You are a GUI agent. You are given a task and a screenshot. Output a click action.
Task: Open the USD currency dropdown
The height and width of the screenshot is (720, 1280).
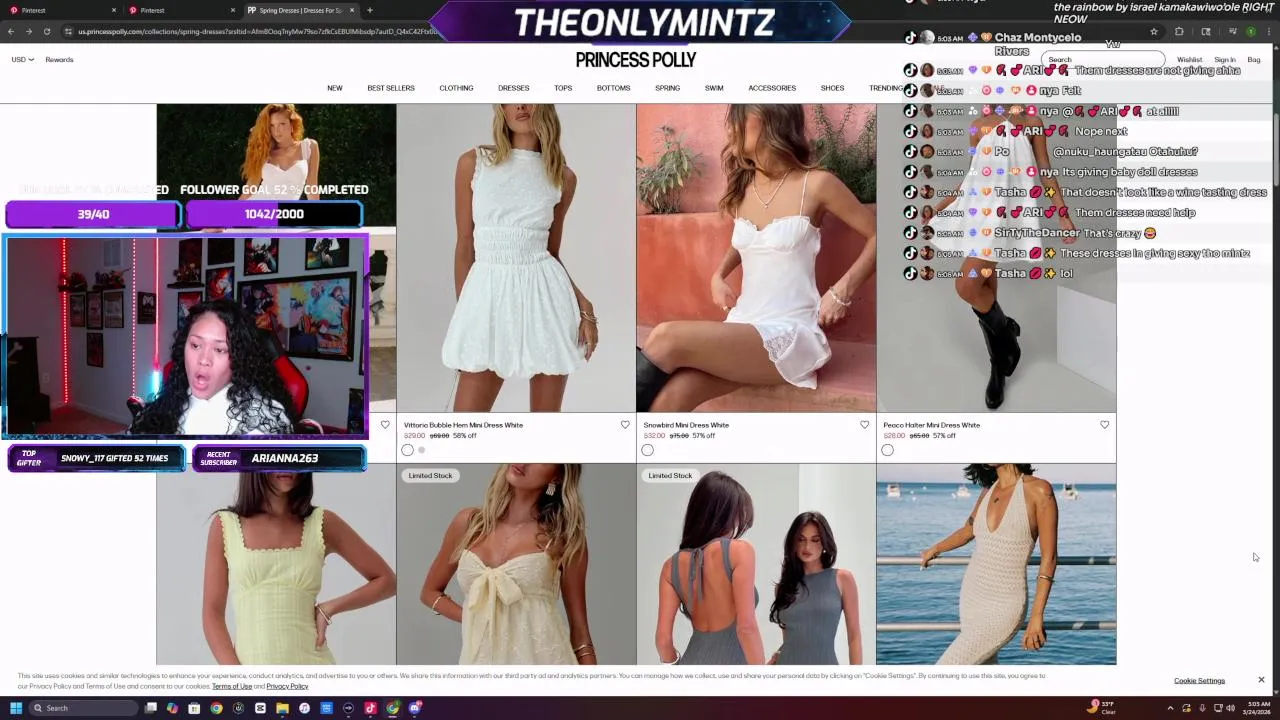[x=22, y=60]
